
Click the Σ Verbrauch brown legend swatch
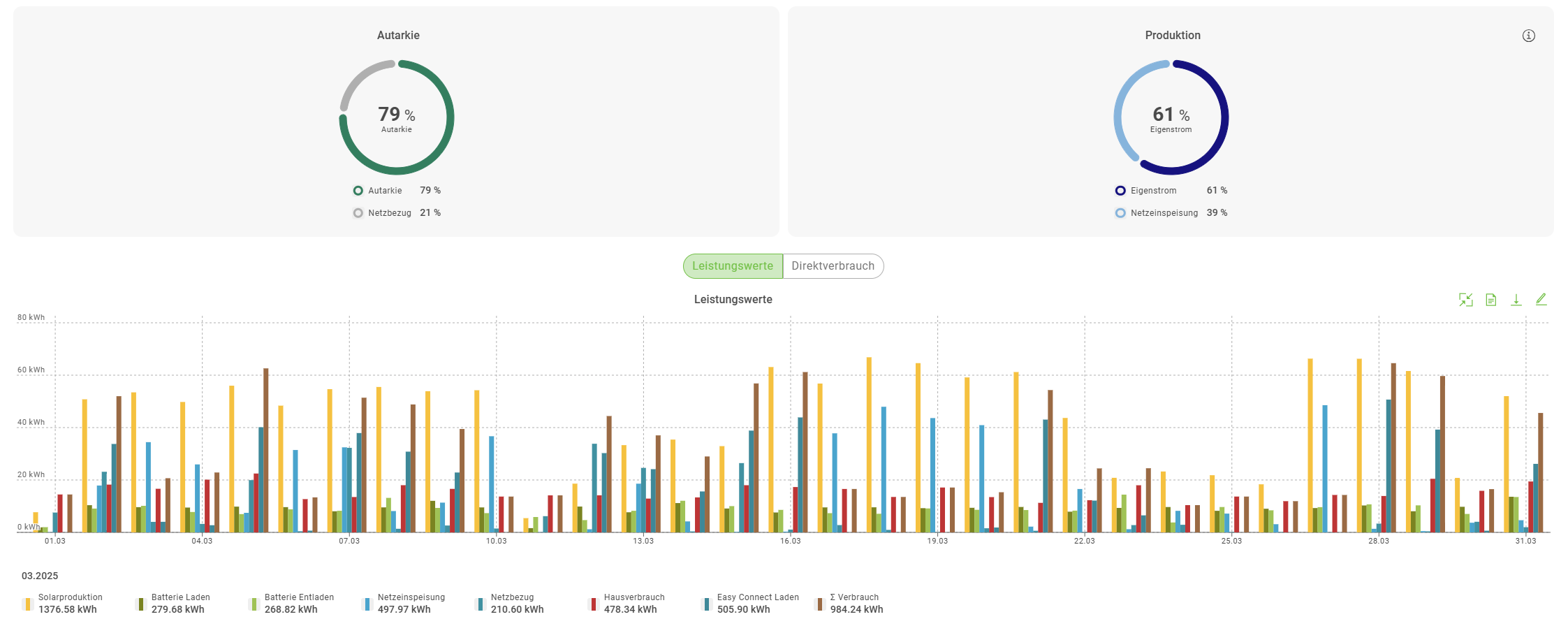point(820,604)
